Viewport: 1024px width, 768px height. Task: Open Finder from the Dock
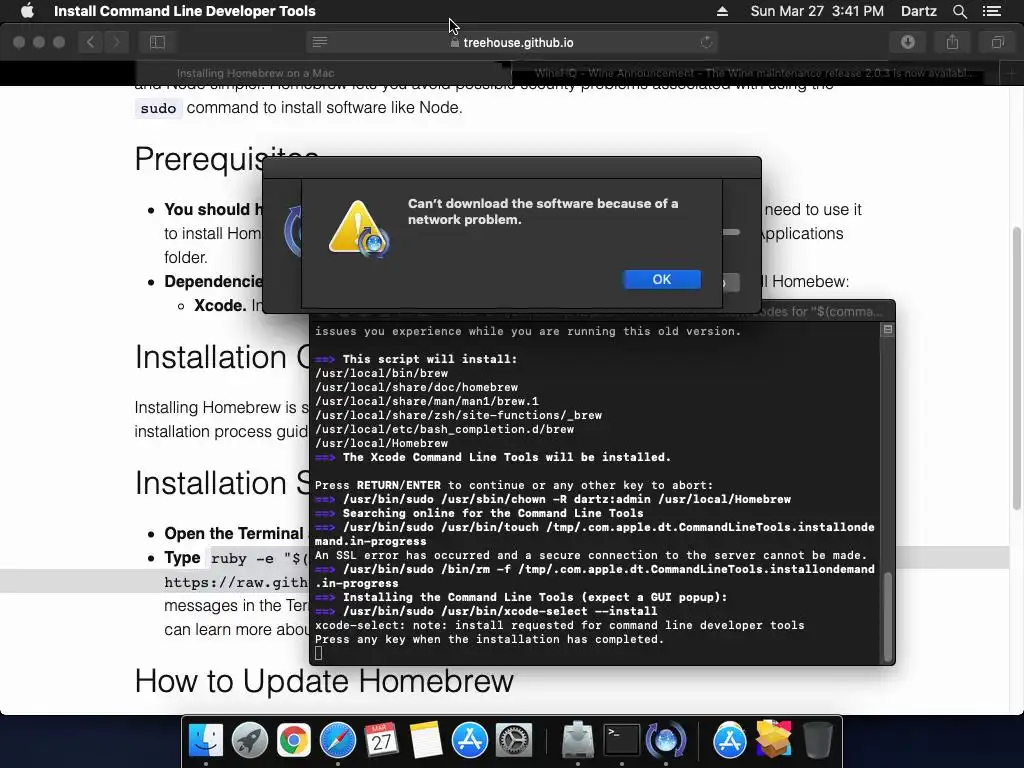(x=206, y=741)
